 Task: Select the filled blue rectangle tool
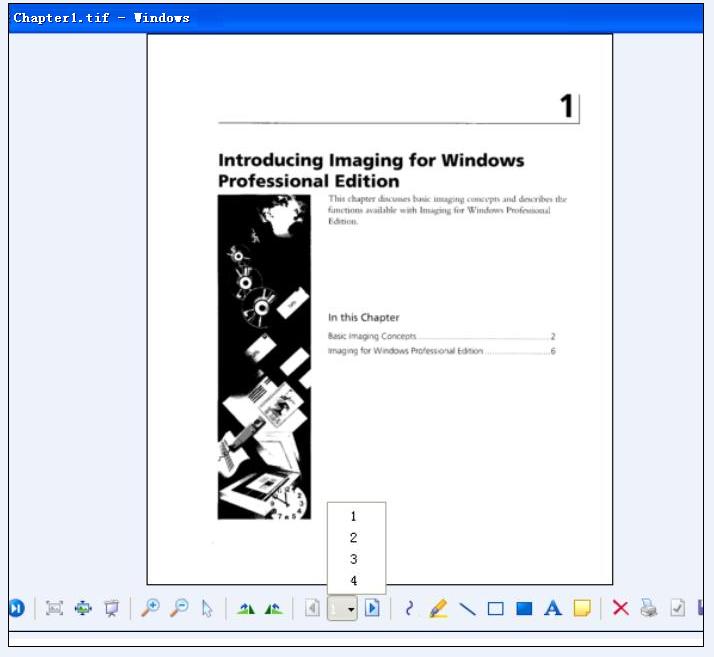[524, 609]
